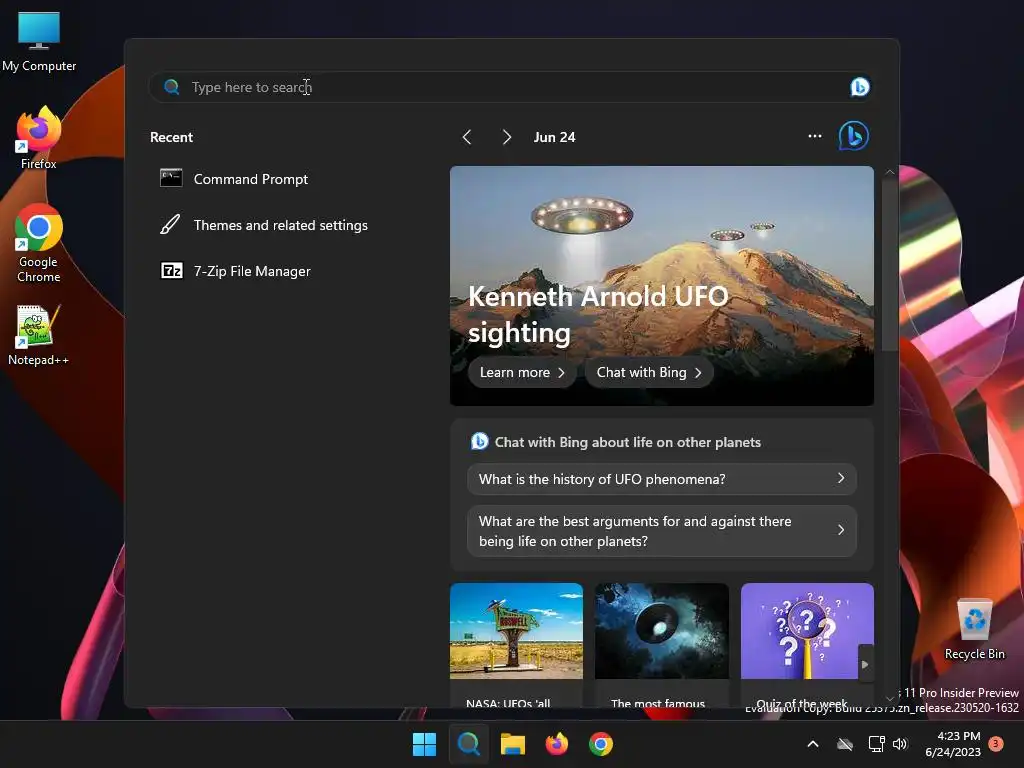Focus the Type here to search field
Viewport: 1024px width, 768px height.
click(x=510, y=87)
